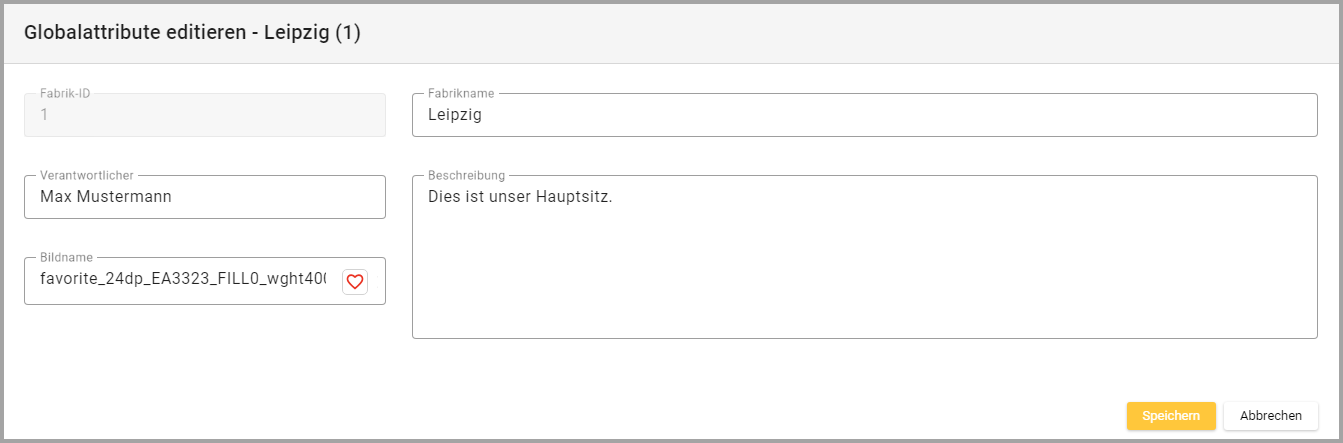Screen dimensions: 1343x443
Task: Click the Beschreibung field label
Action: pos(466,175)
